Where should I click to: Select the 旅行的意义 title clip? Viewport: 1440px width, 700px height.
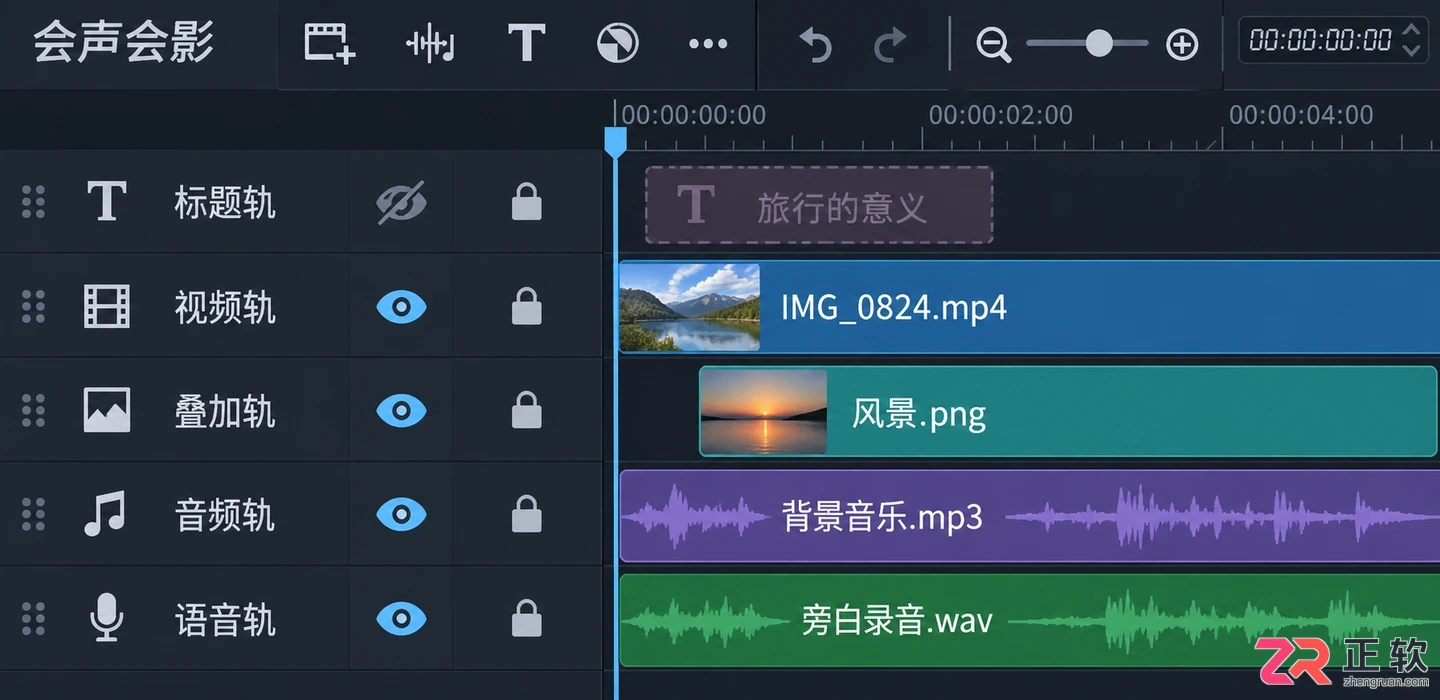pyautogui.click(x=819, y=205)
